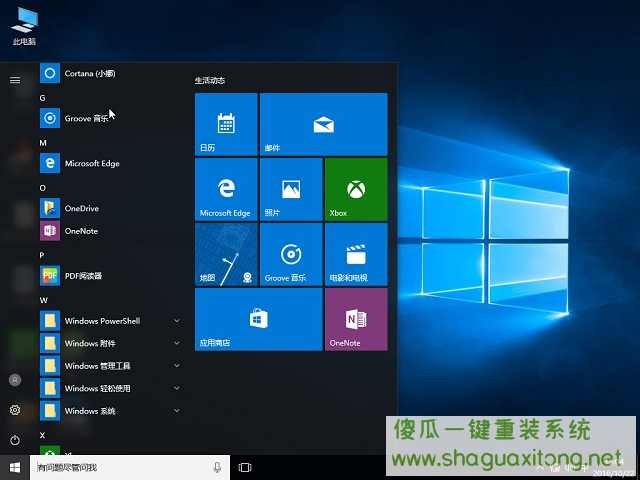Open the 日历 calendar tile
Image resolution: width=640 pixels, height=480 pixels.
tap(226, 124)
